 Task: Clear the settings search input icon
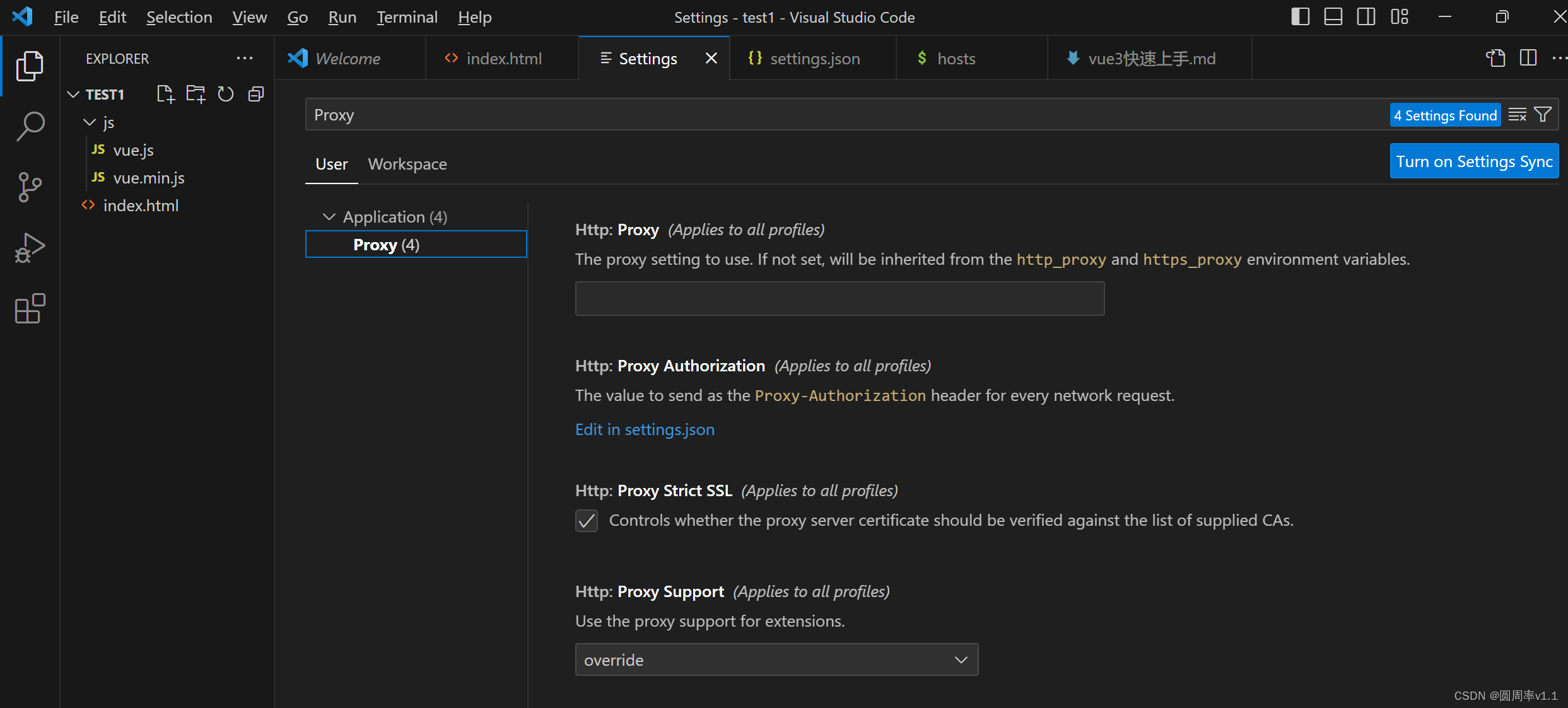tap(1518, 115)
